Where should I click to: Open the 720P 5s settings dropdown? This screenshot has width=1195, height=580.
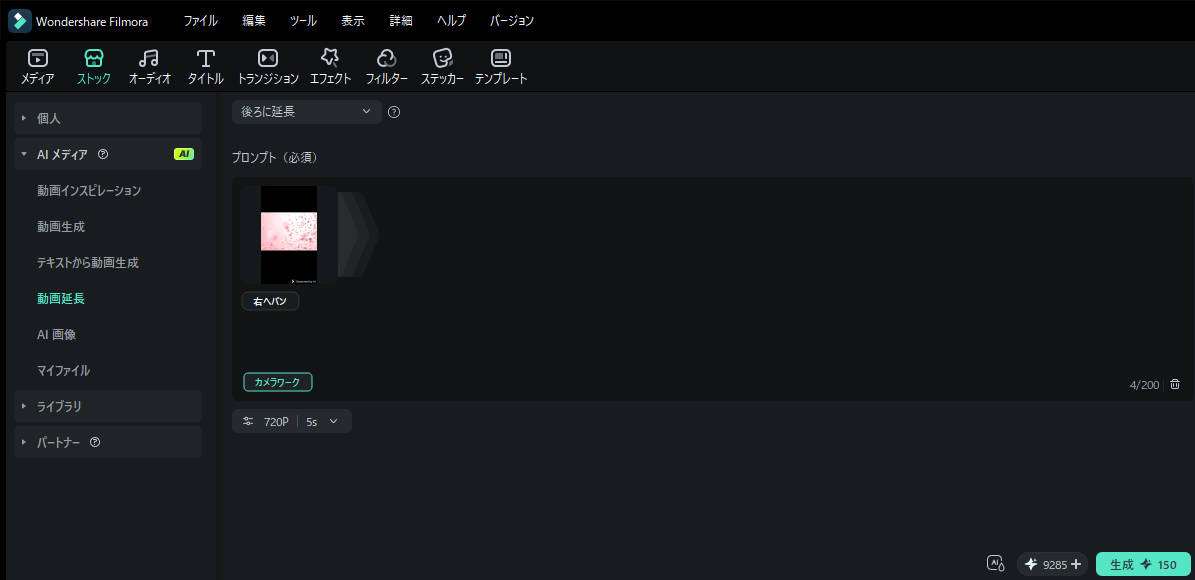292,422
